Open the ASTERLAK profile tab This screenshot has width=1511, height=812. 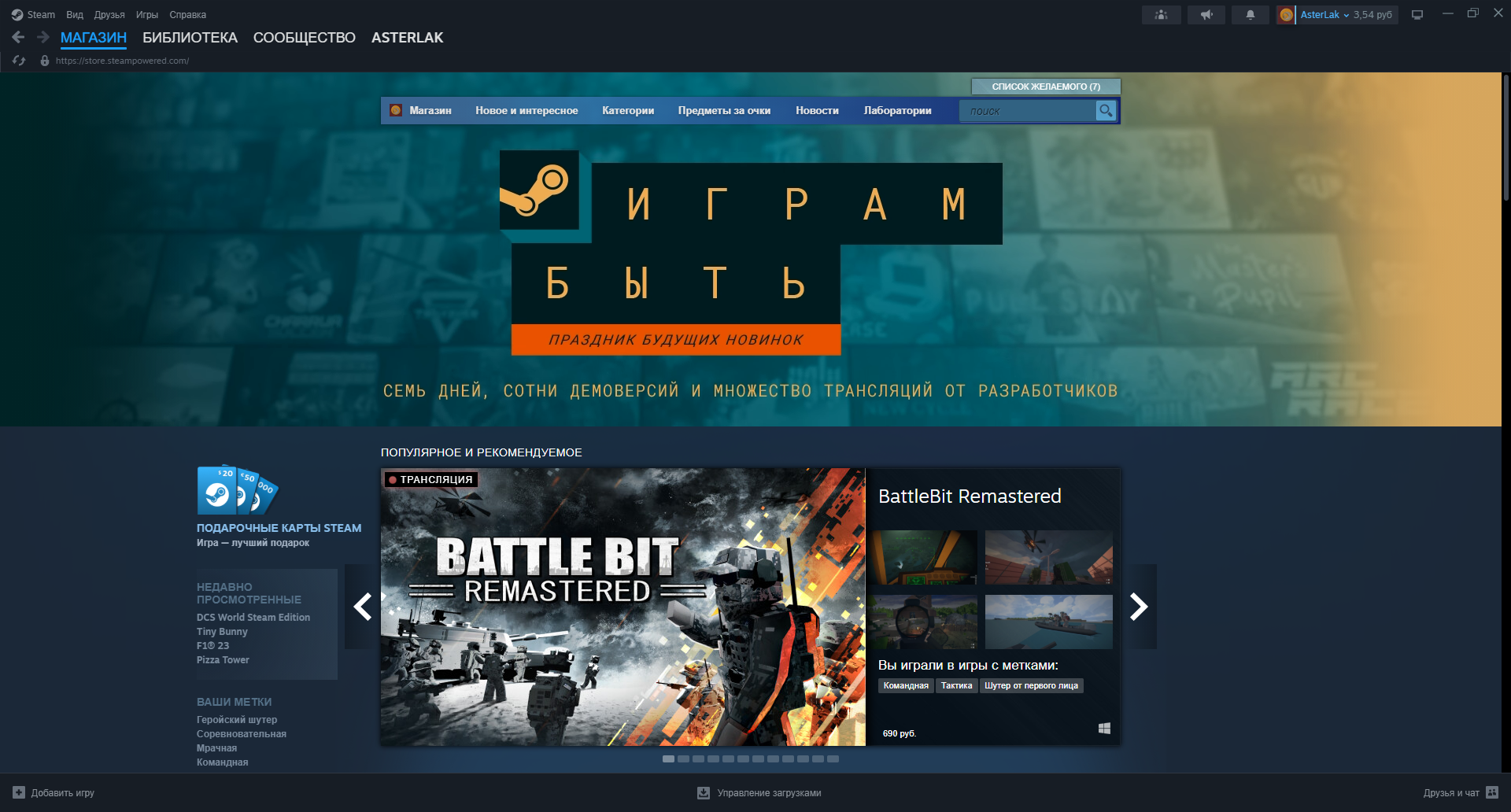click(408, 38)
